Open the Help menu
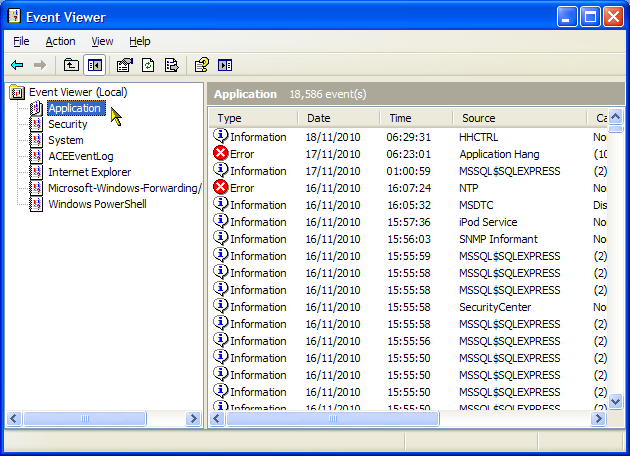 click(139, 41)
